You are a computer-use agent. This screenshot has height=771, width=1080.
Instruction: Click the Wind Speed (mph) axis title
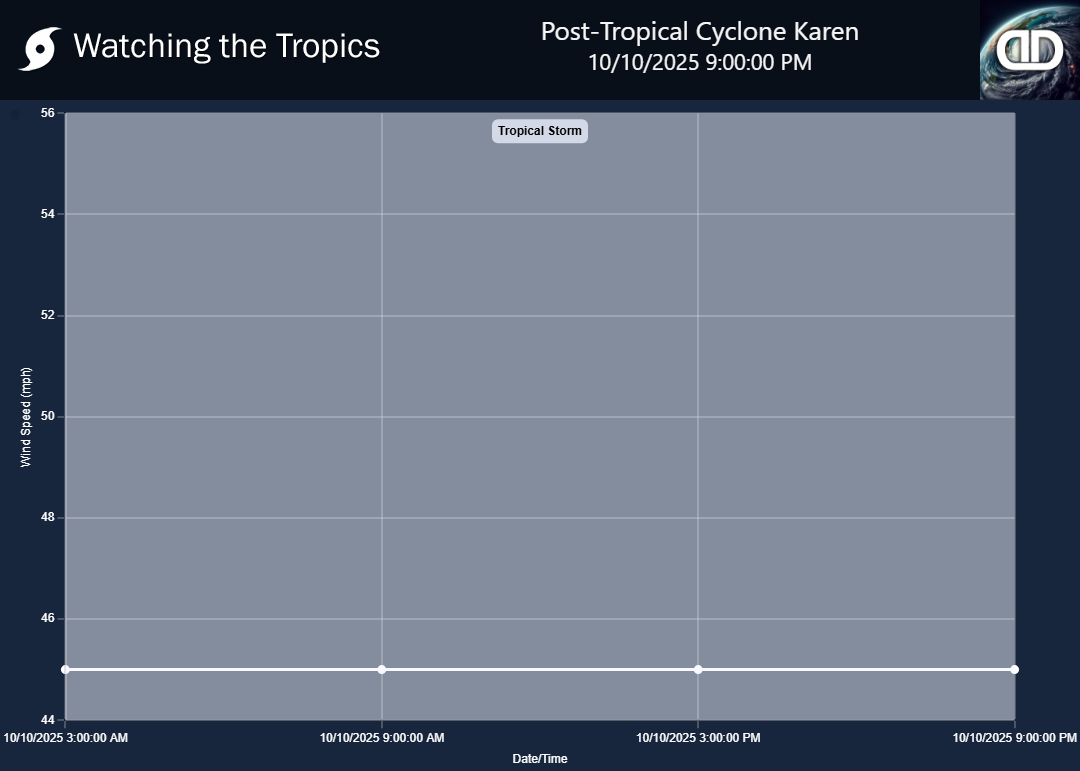coord(27,417)
